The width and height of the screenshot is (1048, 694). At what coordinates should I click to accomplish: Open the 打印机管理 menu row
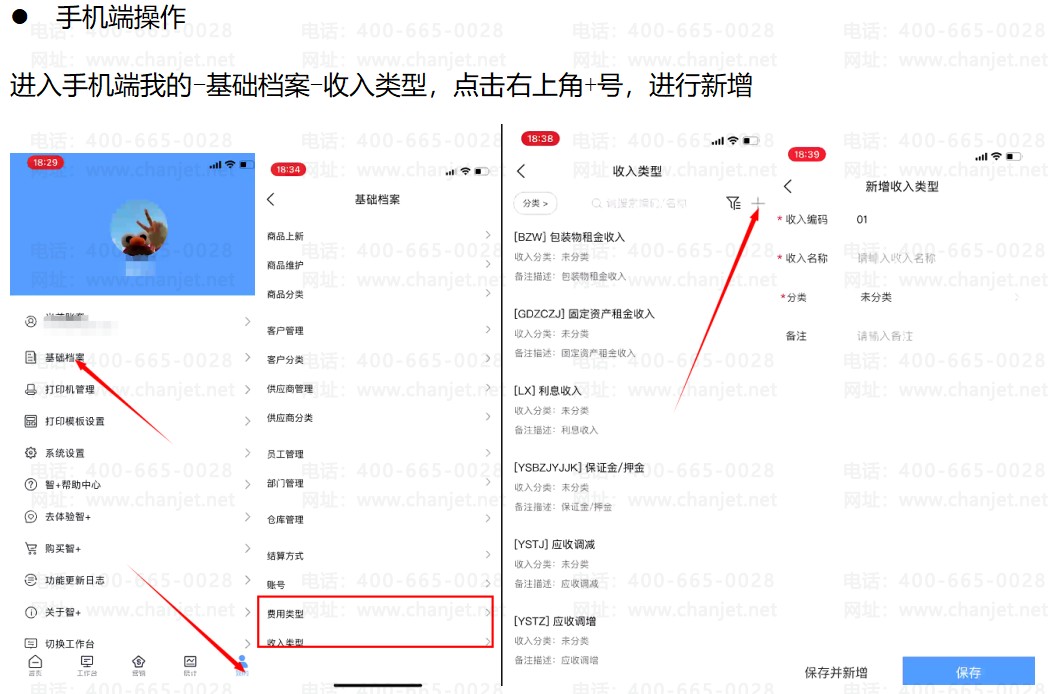point(138,389)
